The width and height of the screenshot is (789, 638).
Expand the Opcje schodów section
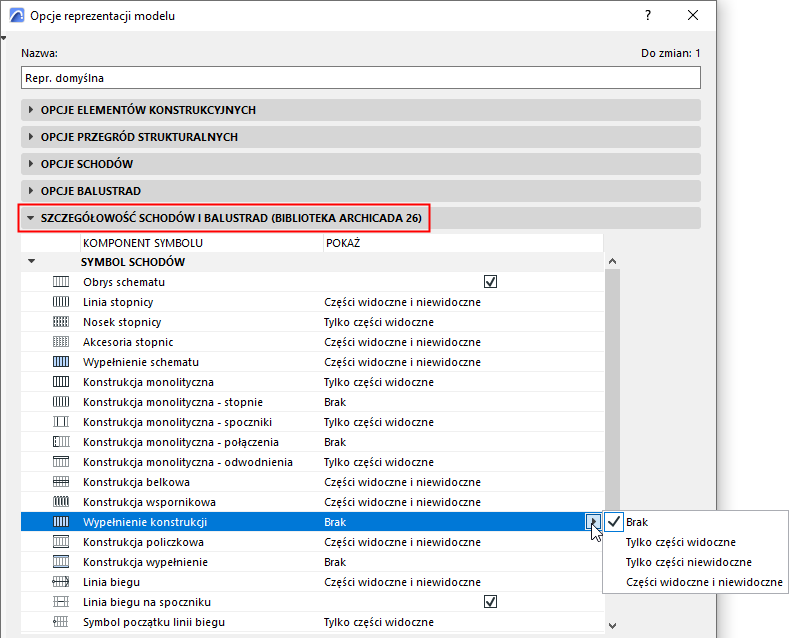point(31,164)
